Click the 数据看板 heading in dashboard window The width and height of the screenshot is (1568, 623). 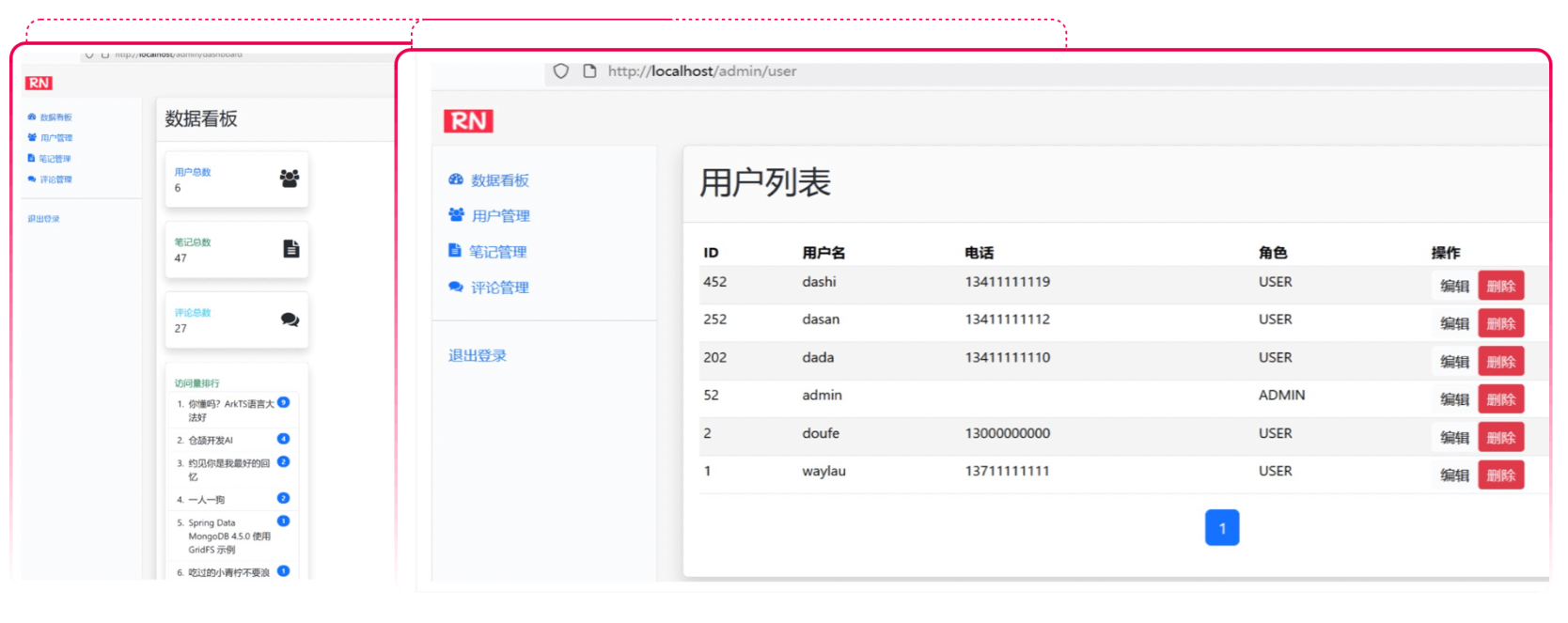[201, 118]
